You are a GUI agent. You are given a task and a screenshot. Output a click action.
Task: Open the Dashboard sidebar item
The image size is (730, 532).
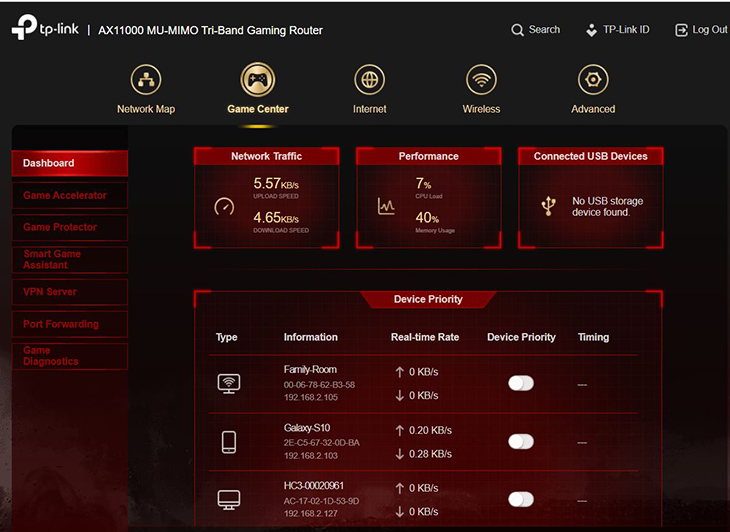coord(70,163)
